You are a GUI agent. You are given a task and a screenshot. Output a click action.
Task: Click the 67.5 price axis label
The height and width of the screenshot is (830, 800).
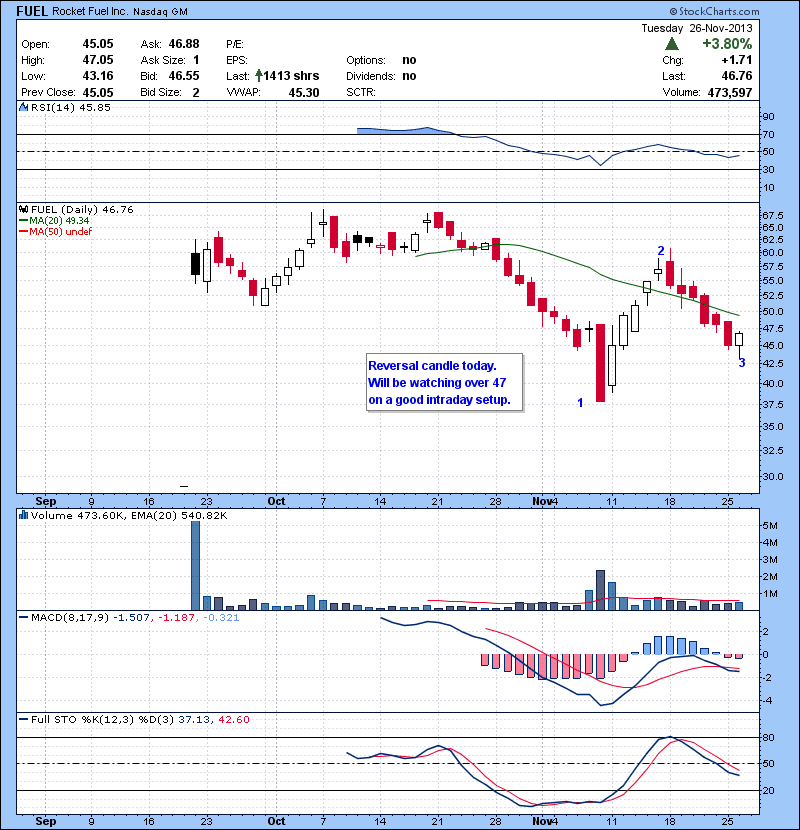[772, 215]
